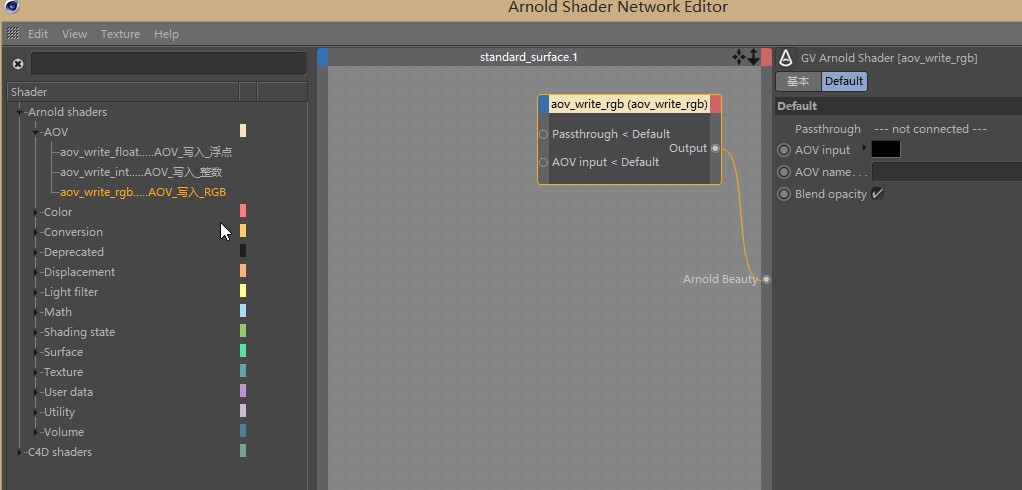Screen dimensions: 1022x490
Task: Click the move/pan icon in node view header
Action: pyautogui.click(x=738, y=57)
